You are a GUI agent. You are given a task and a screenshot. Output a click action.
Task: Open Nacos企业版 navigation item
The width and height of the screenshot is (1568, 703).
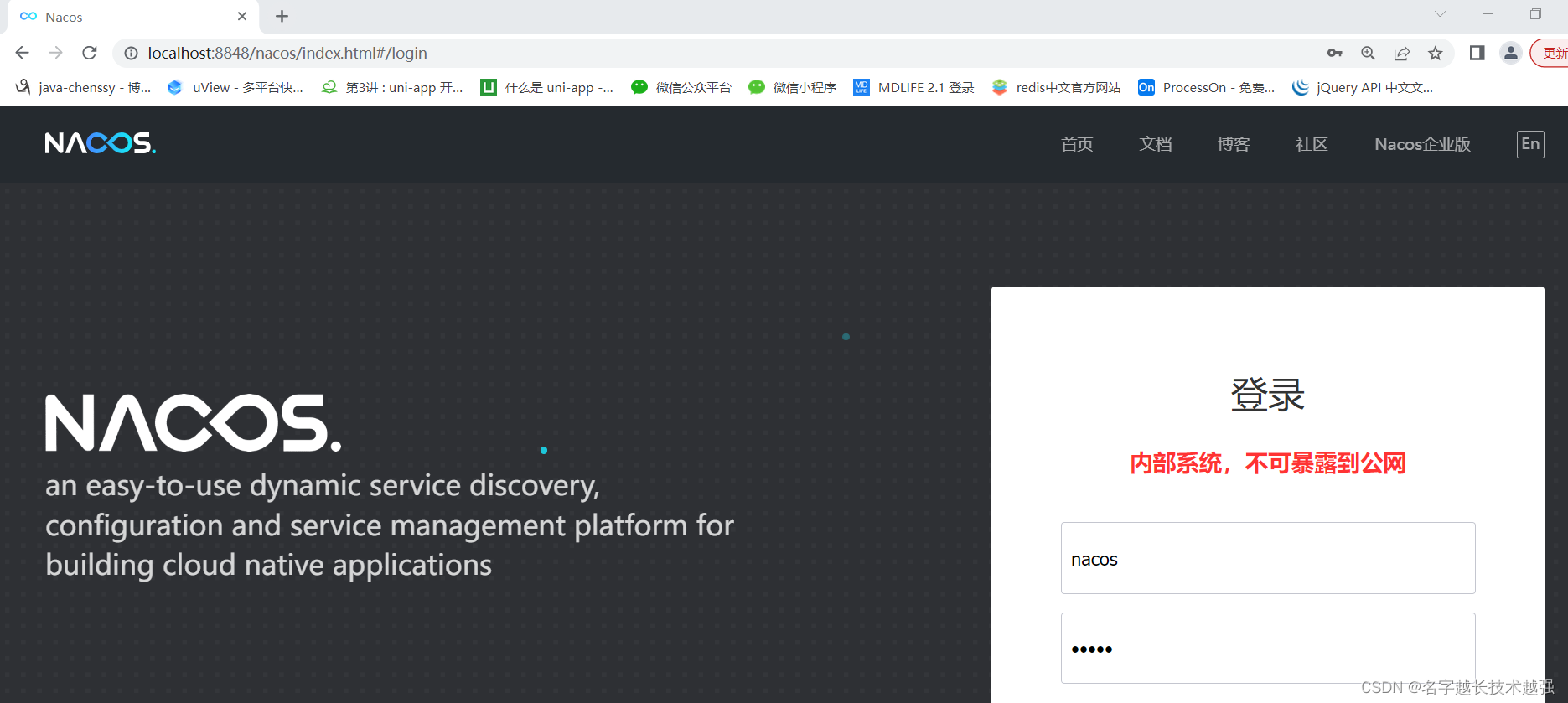pyautogui.click(x=1422, y=144)
